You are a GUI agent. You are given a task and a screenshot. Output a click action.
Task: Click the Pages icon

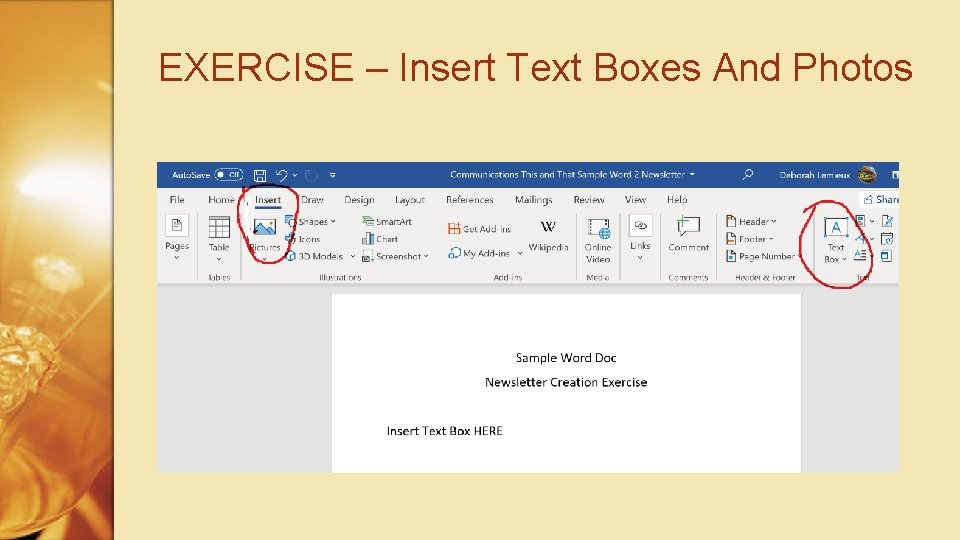click(176, 225)
